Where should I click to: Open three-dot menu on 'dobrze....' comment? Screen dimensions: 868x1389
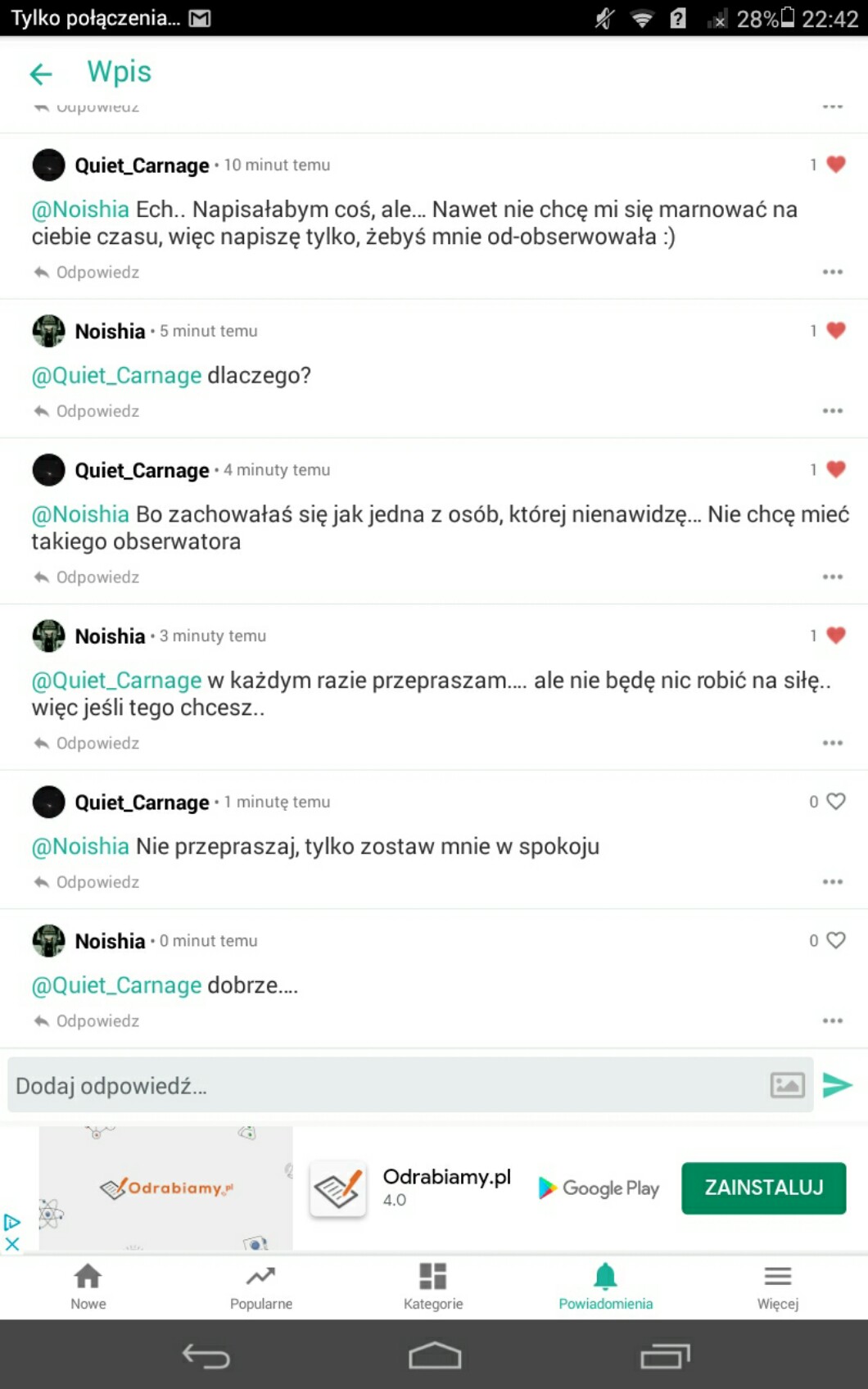(832, 1020)
